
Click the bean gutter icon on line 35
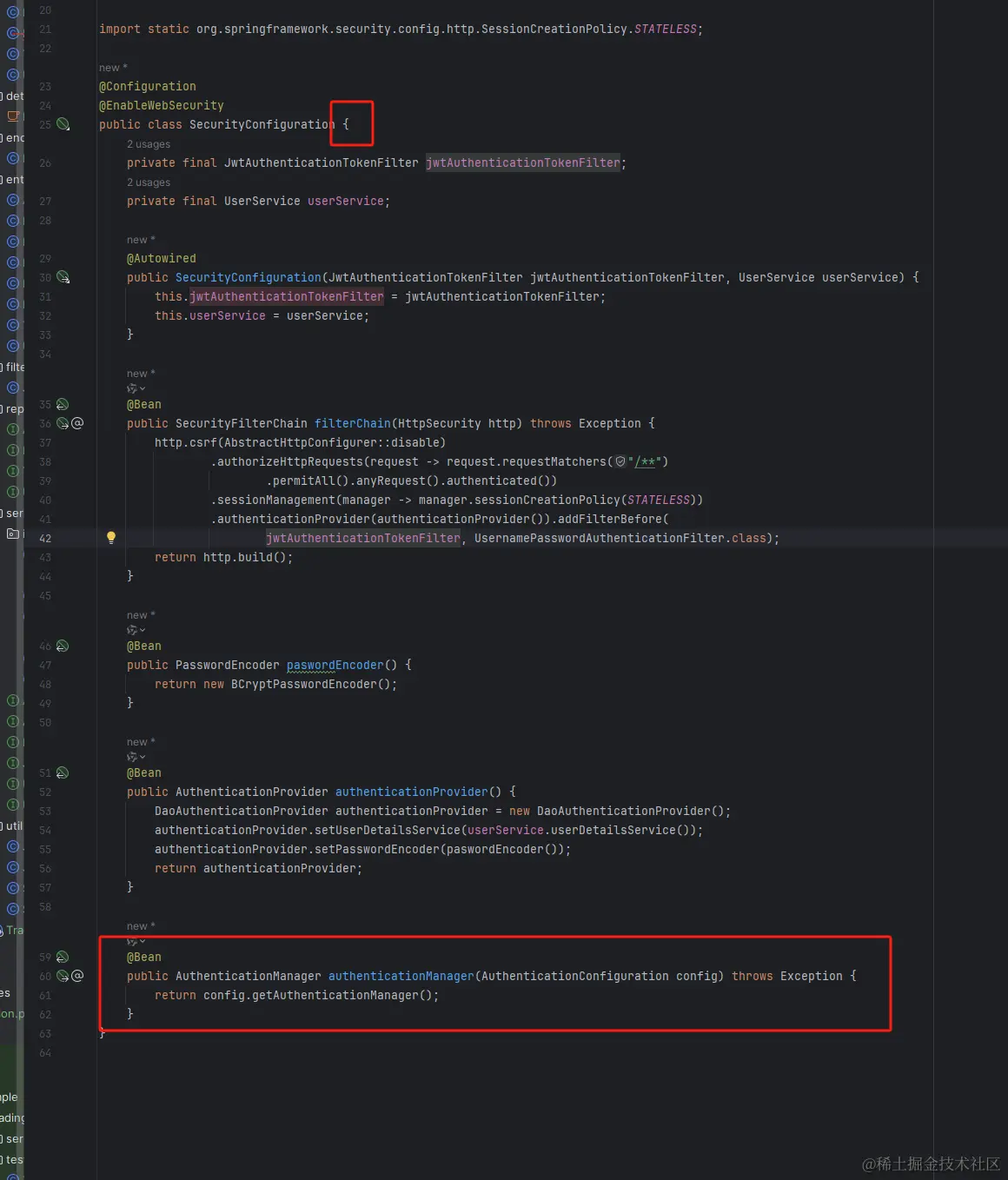[x=63, y=404]
